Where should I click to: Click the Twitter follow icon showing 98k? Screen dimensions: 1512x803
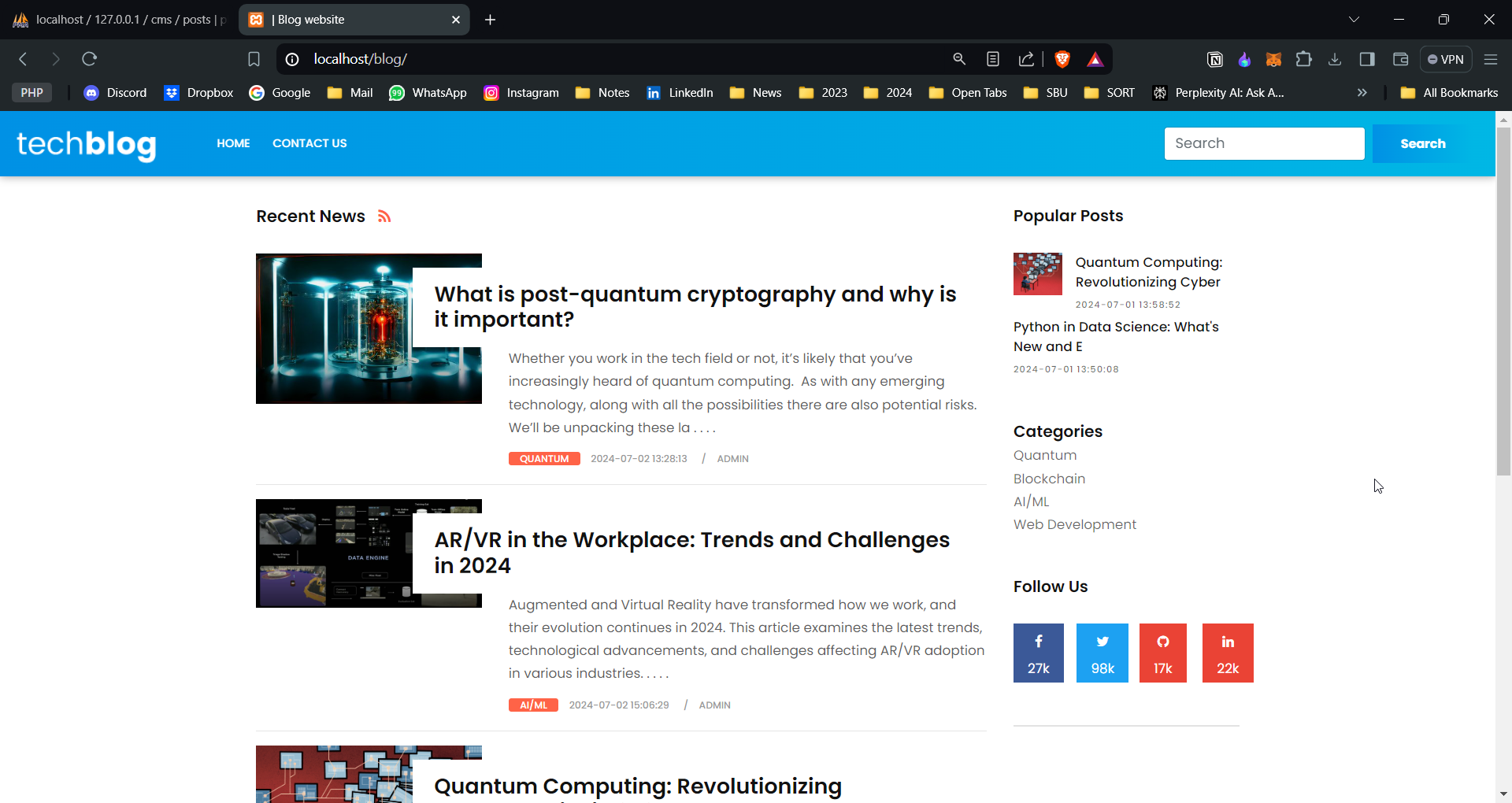pos(1102,653)
